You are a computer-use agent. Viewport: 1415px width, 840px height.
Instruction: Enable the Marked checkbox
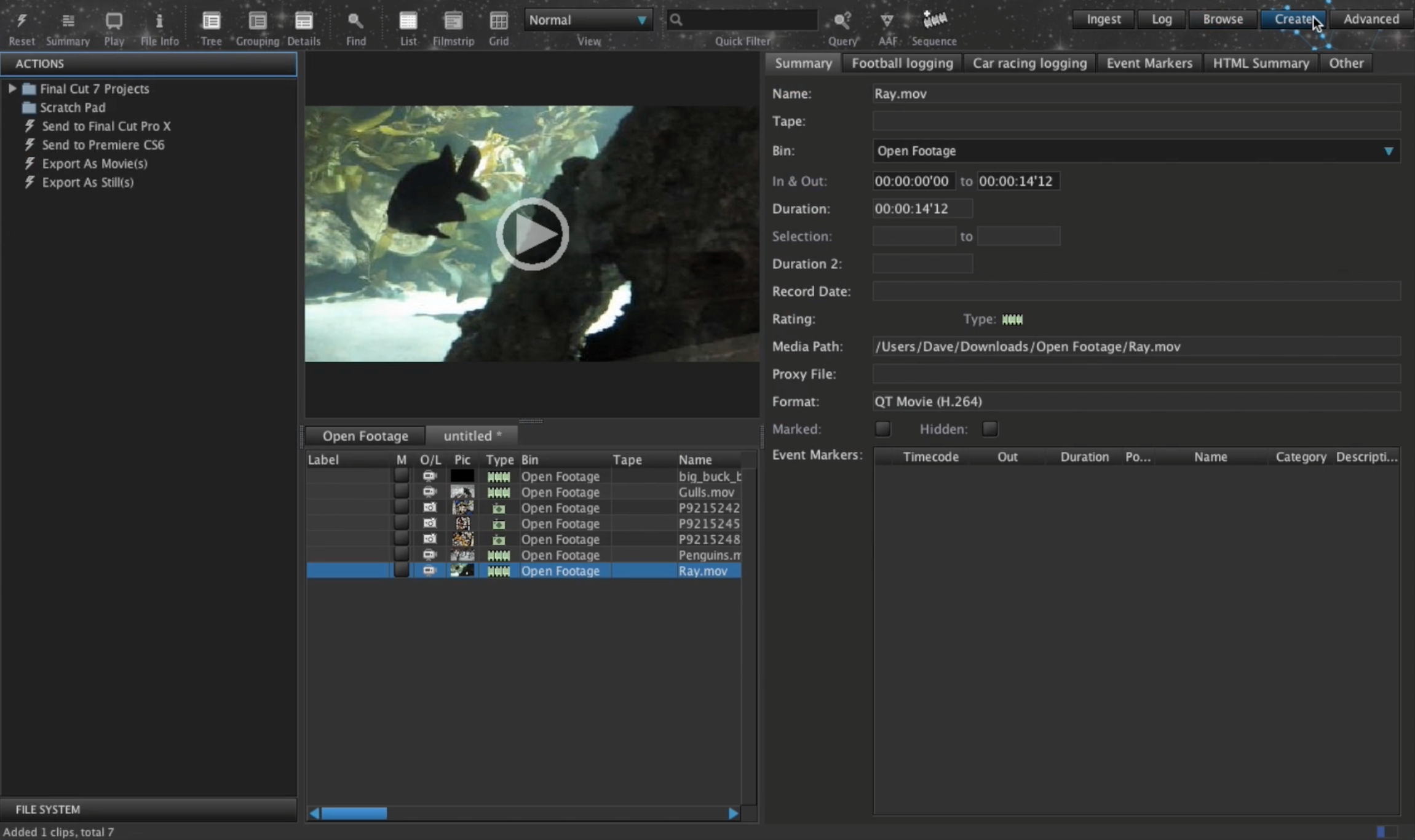882,429
